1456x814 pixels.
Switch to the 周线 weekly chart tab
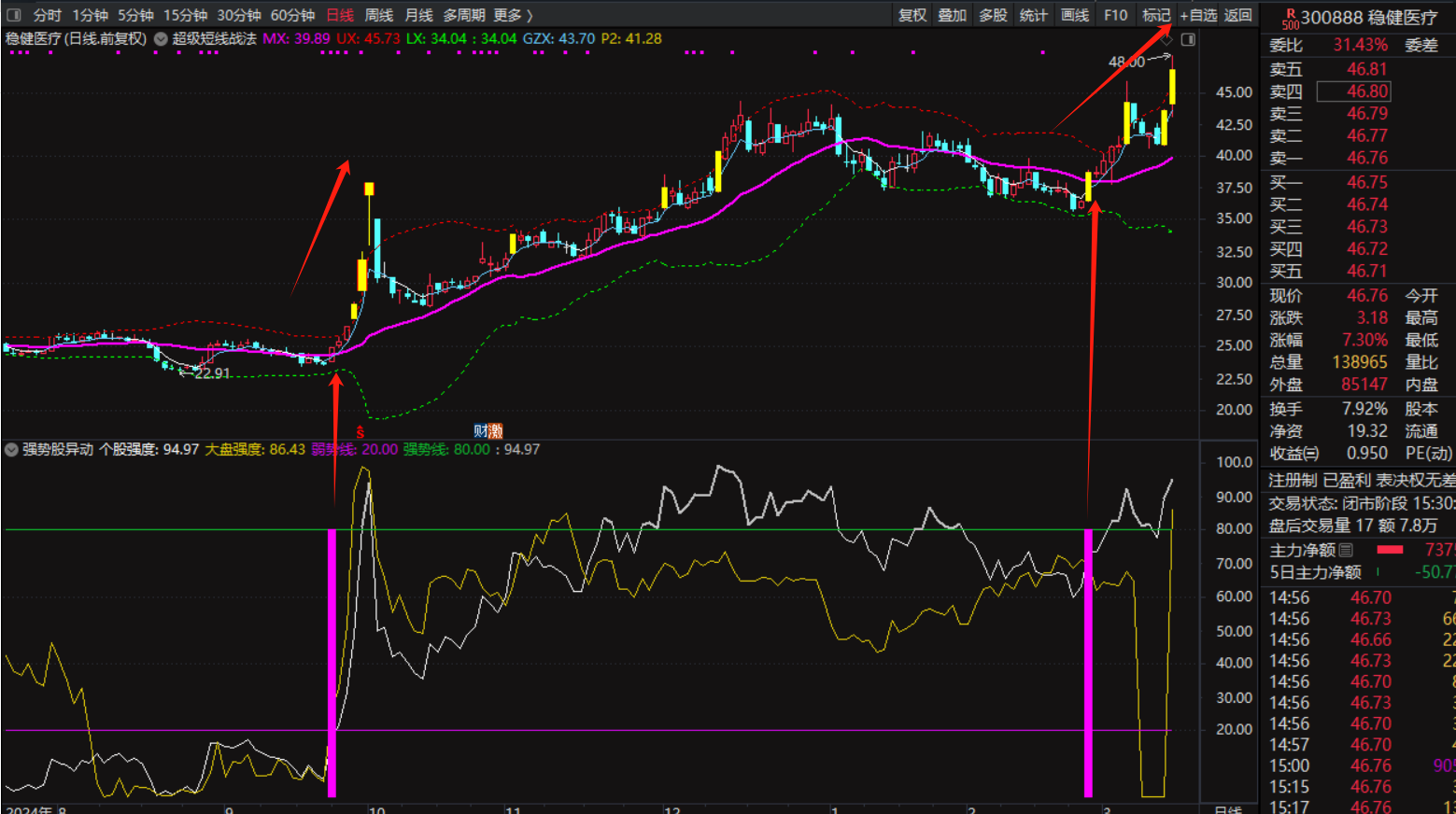tap(378, 15)
